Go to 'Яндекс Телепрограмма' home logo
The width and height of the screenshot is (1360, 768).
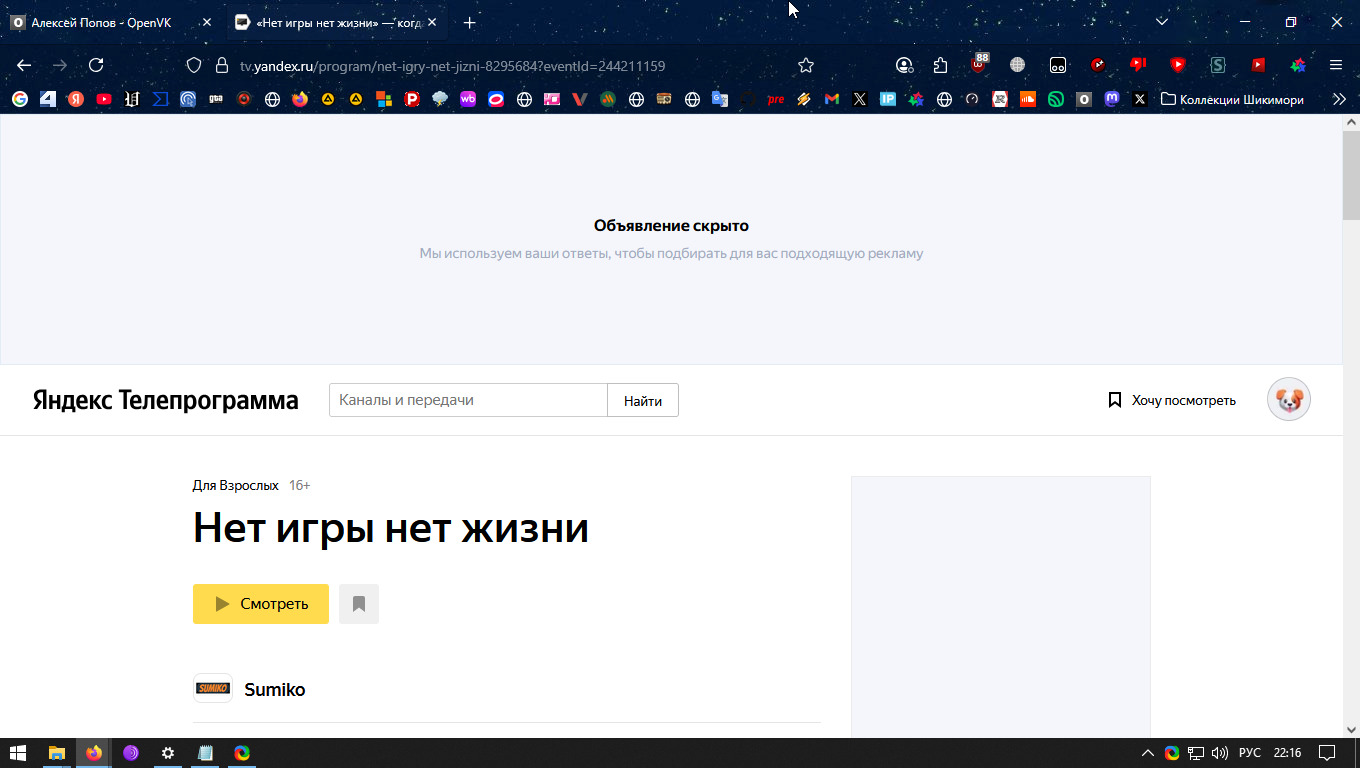pyautogui.click(x=166, y=400)
